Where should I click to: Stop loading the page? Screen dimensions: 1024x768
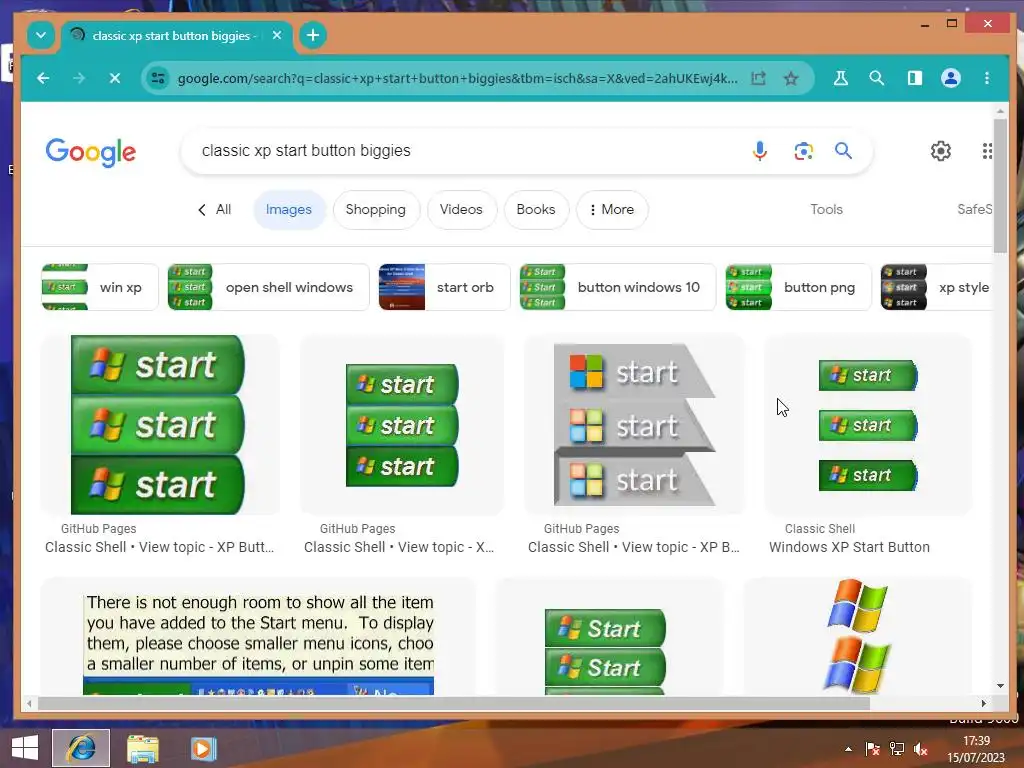pyautogui.click(x=115, y=78)
